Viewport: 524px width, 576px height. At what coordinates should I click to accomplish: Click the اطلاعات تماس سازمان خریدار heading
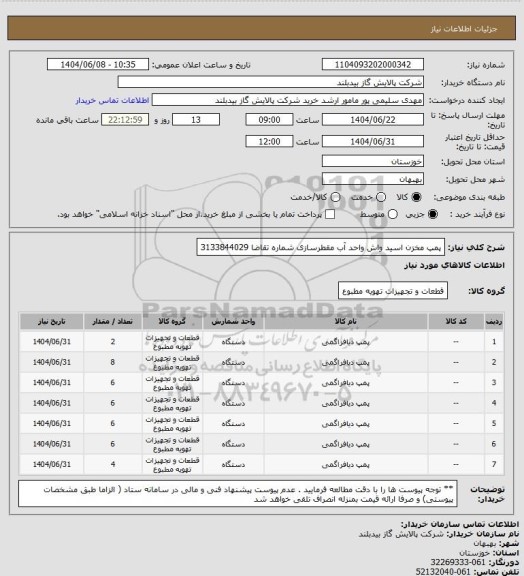click(x=460, y=524)
